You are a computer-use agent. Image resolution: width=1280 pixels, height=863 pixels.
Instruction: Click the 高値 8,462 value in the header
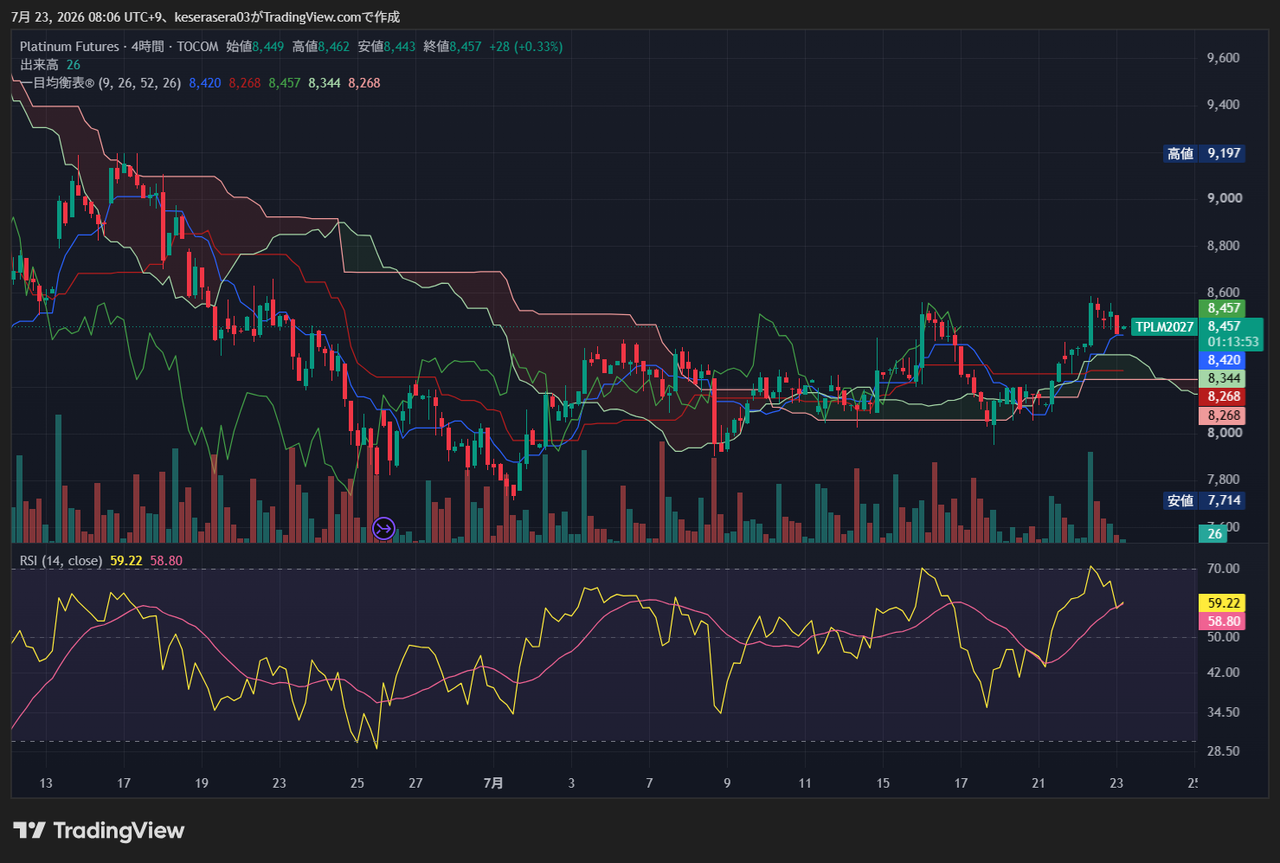pos(321,46)
